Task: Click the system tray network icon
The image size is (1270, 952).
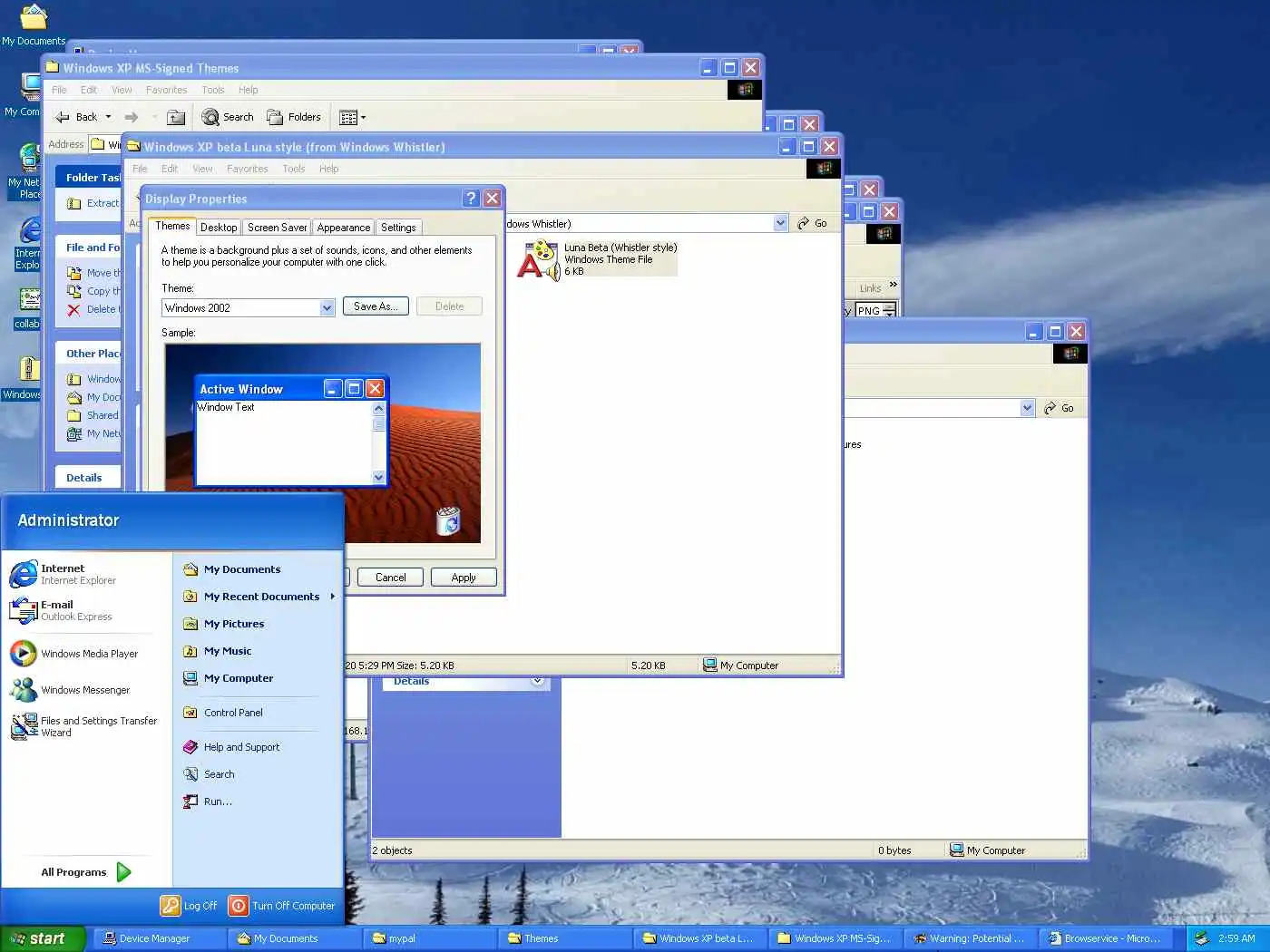Action: coord(1202,938)
